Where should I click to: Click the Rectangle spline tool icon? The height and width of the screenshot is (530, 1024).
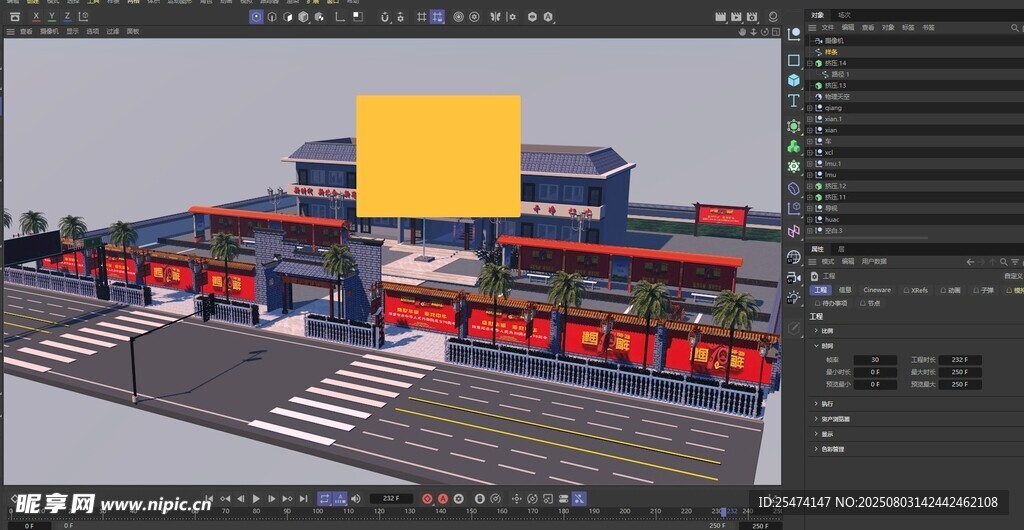click(x=794, y=60)
